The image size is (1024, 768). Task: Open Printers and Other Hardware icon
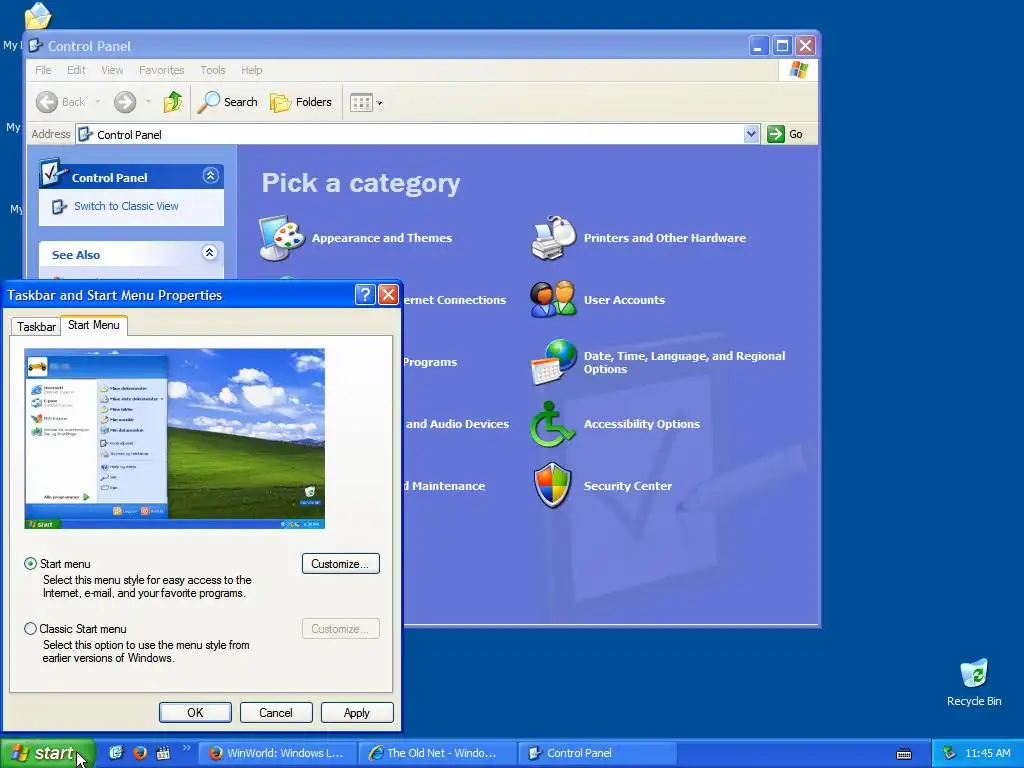pyautogui.click(x=553, y=238)
